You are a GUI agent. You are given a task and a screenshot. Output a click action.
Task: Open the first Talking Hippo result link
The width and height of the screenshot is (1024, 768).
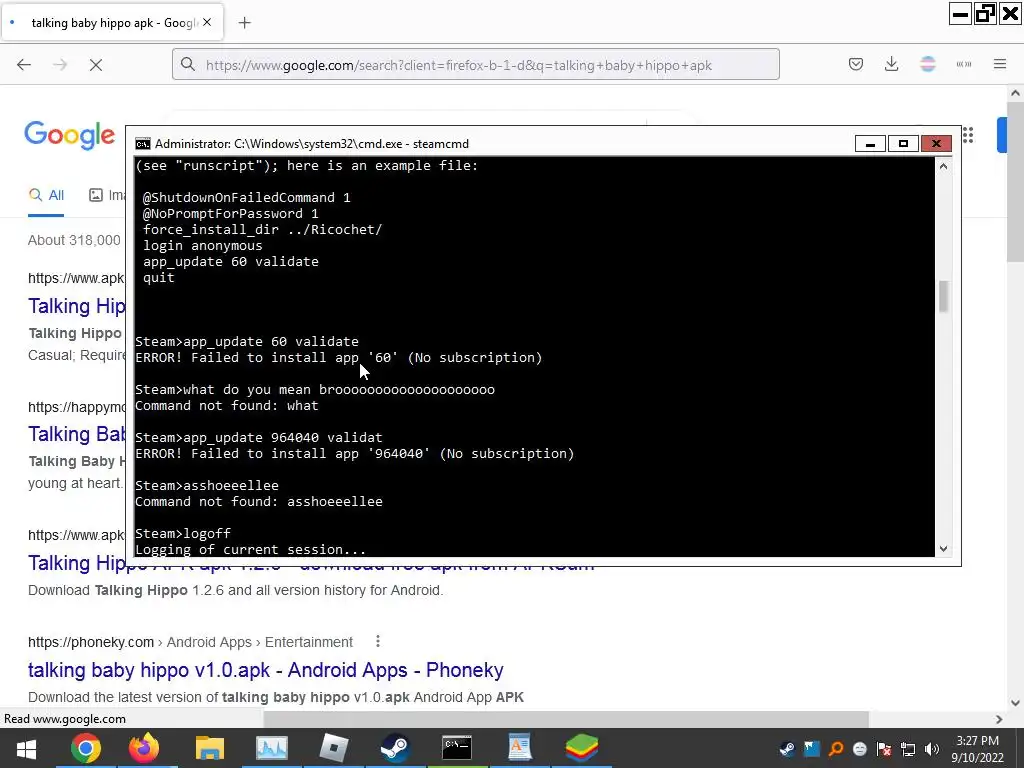tap(76, 306)
